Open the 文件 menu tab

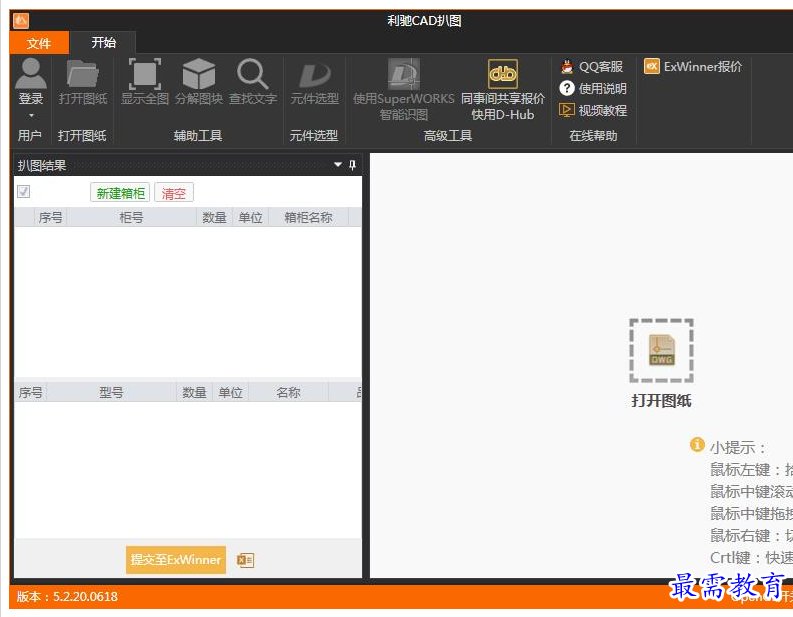(39, 43)
